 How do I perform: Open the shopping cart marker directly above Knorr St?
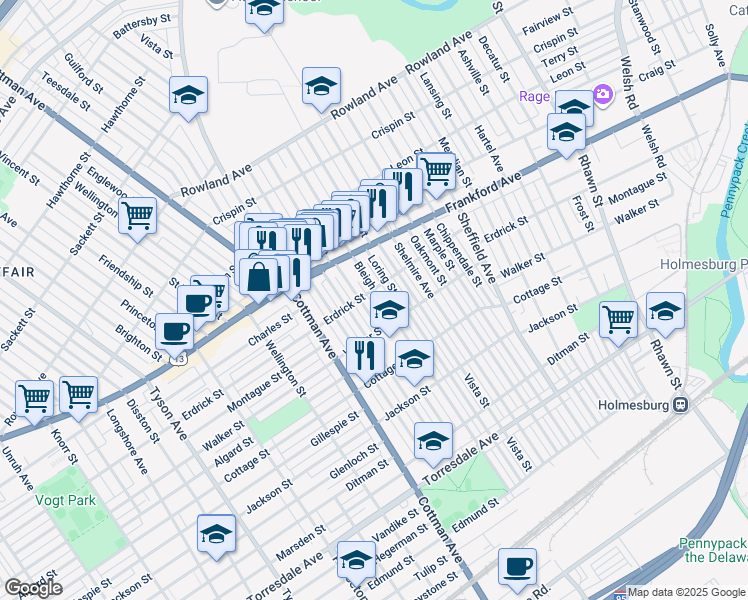79,398
